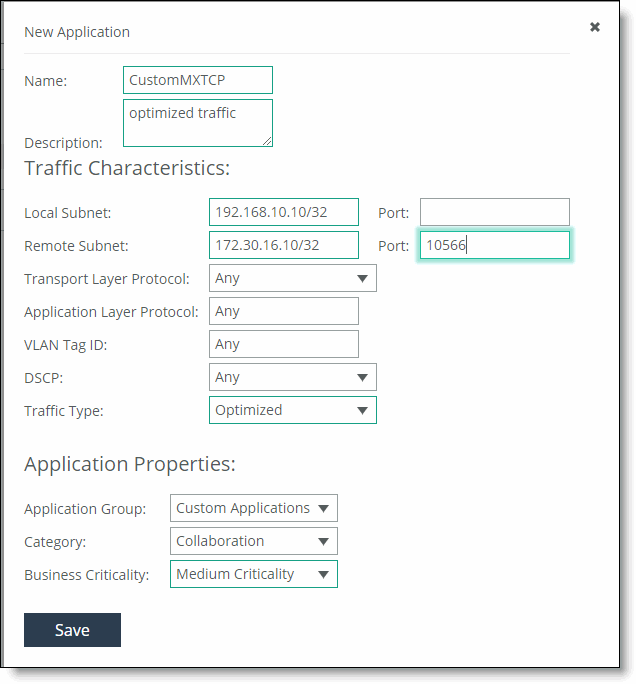Open the Transport Layer Protocol dropdown
This screenshot has height=684, width=636.
(x=292, y=278)
